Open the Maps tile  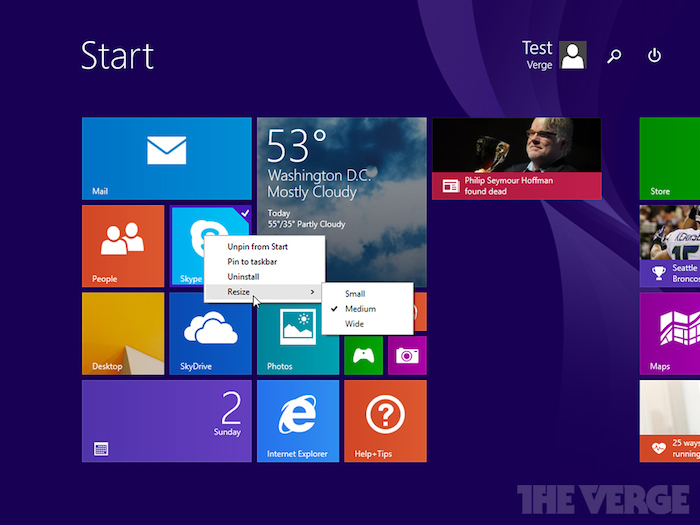[669, 333]
